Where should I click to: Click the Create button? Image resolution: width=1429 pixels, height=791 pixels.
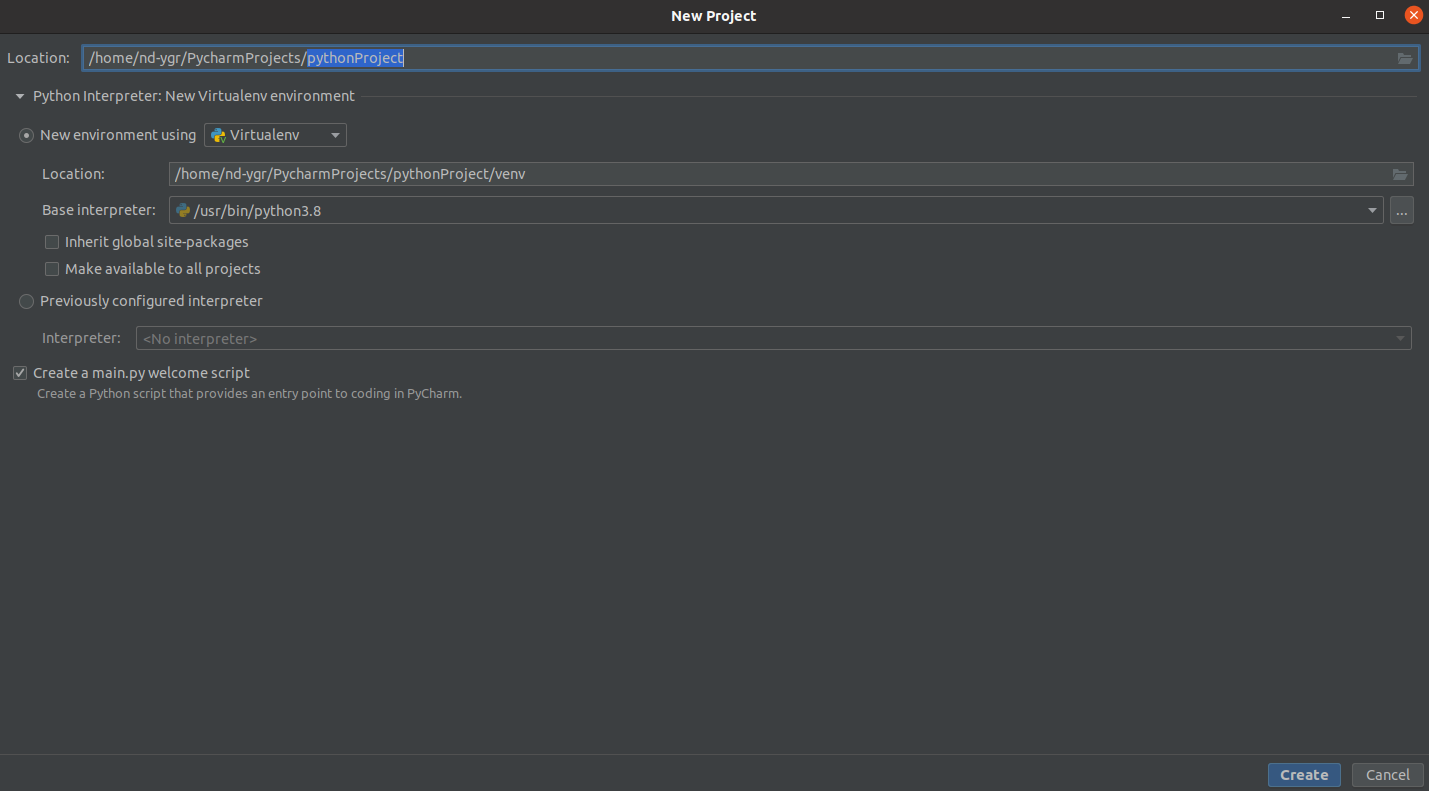1304,775
